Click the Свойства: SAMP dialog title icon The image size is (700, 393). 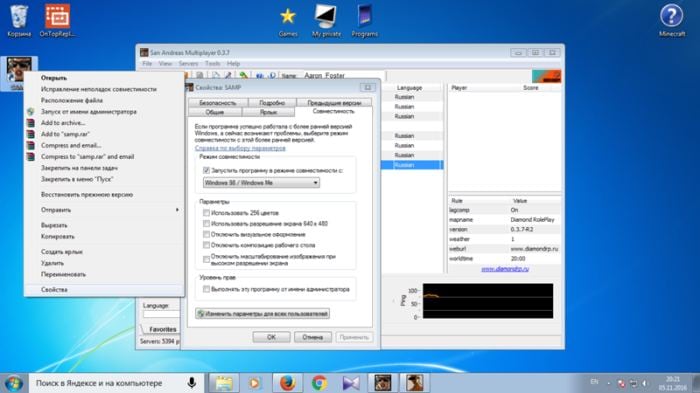[190, 87]
